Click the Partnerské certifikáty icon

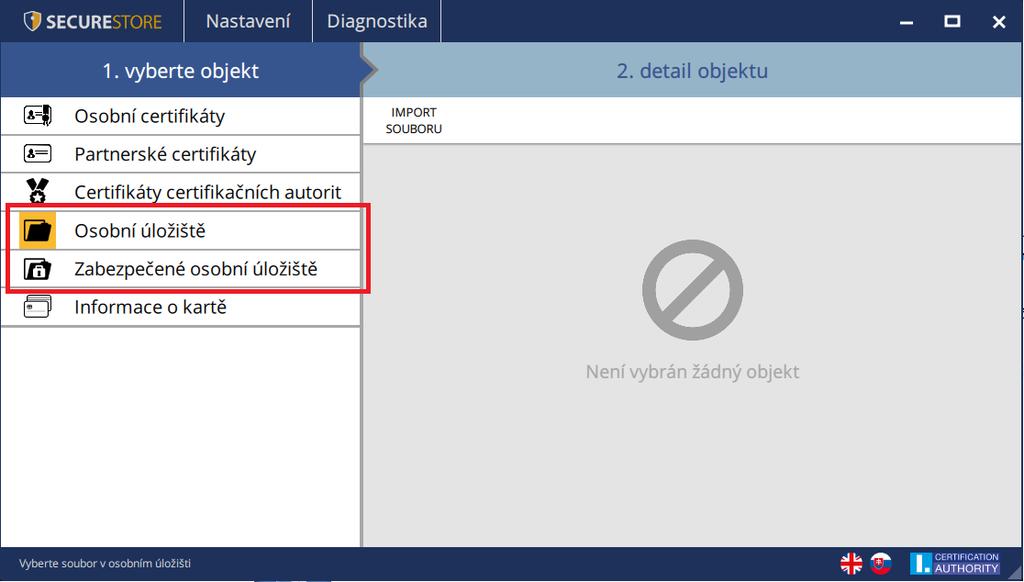click(x=38, y=154)
